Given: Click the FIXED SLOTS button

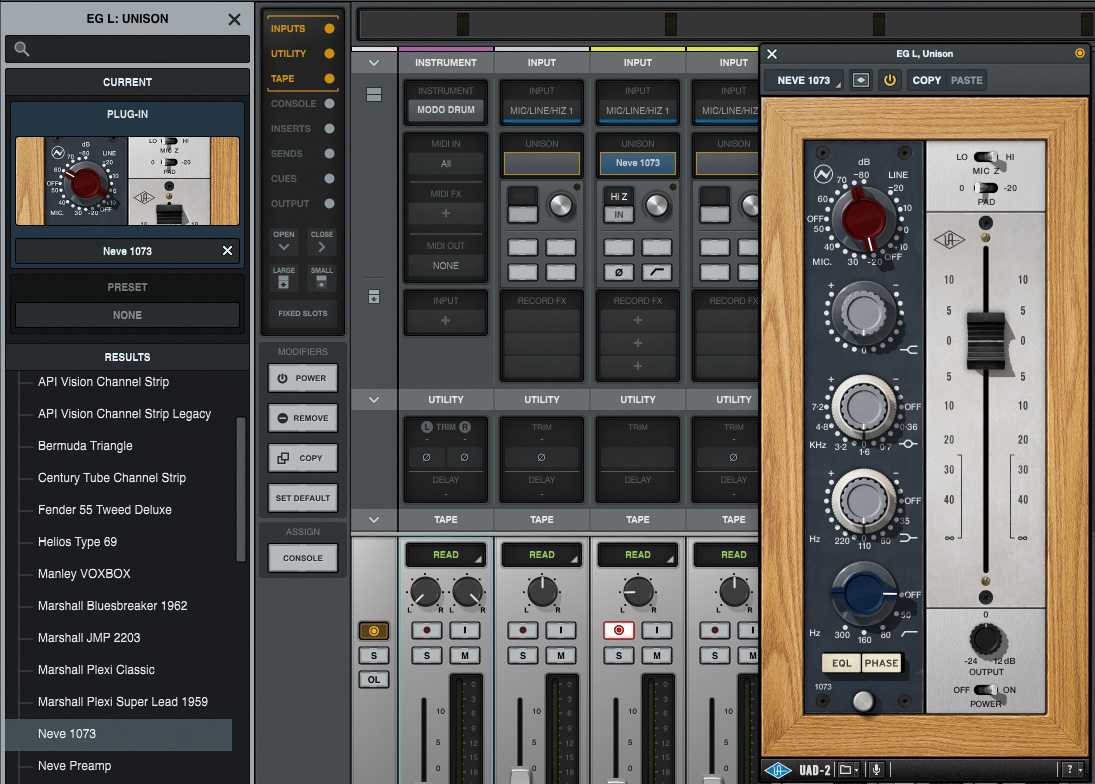Looking at the screenshot, I should (x=302, y=313).
